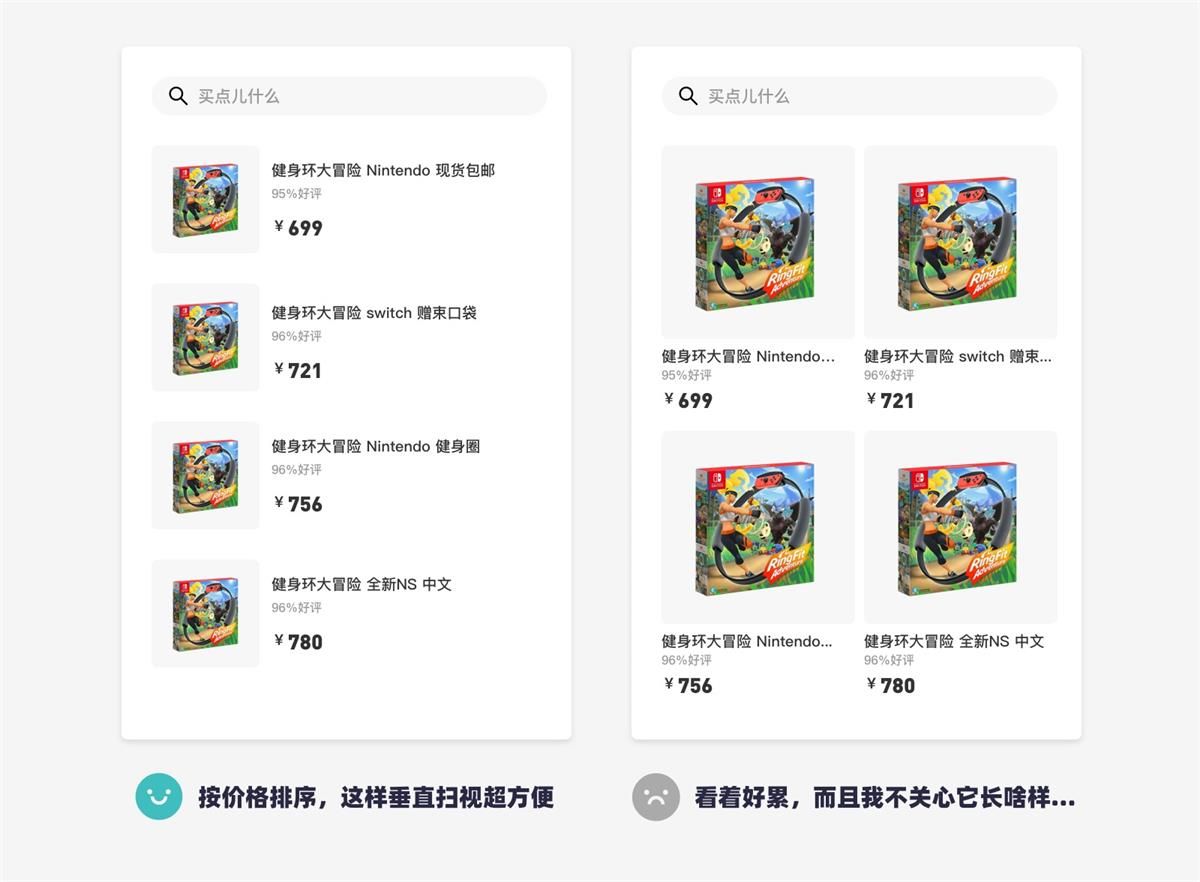Image resolution: width=1200 pixels, height=882 pixels.
Task: Open list thumbnail for the ¥699 product
Action: point(205,199)
